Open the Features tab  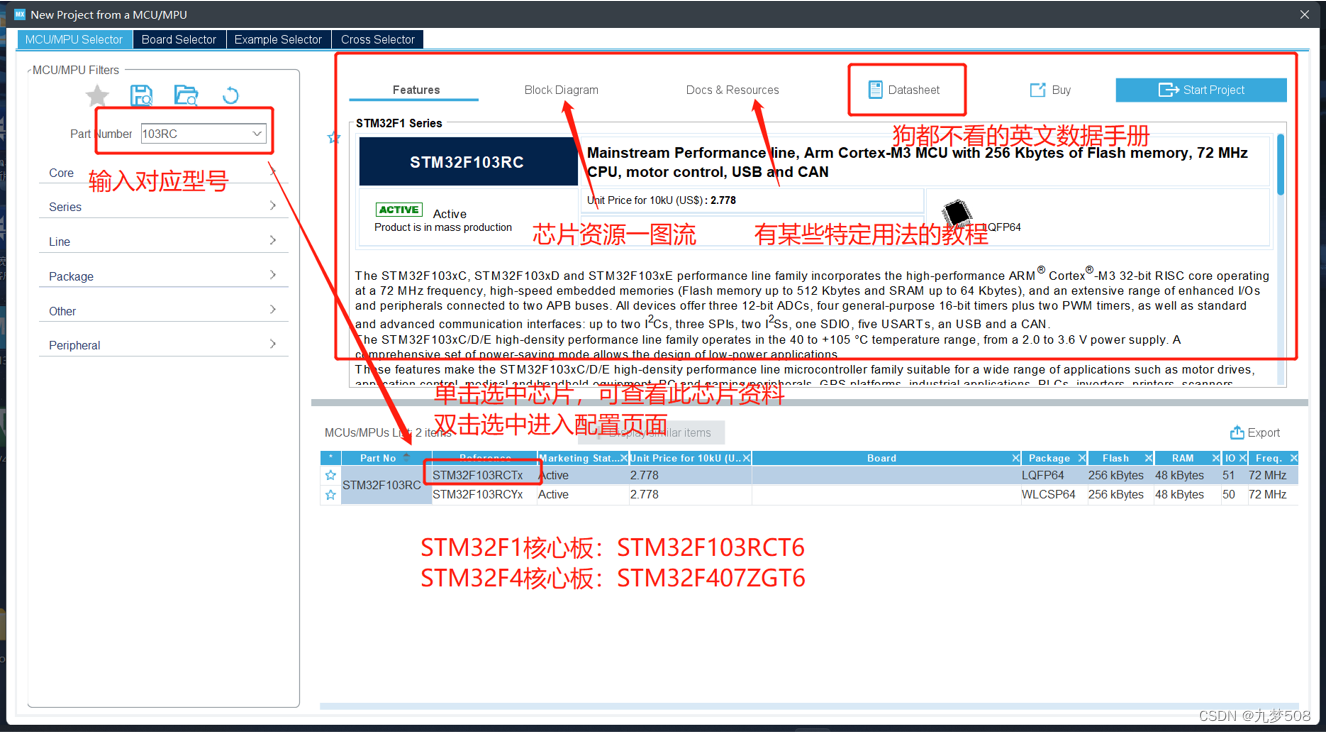[x=416, y=90]
